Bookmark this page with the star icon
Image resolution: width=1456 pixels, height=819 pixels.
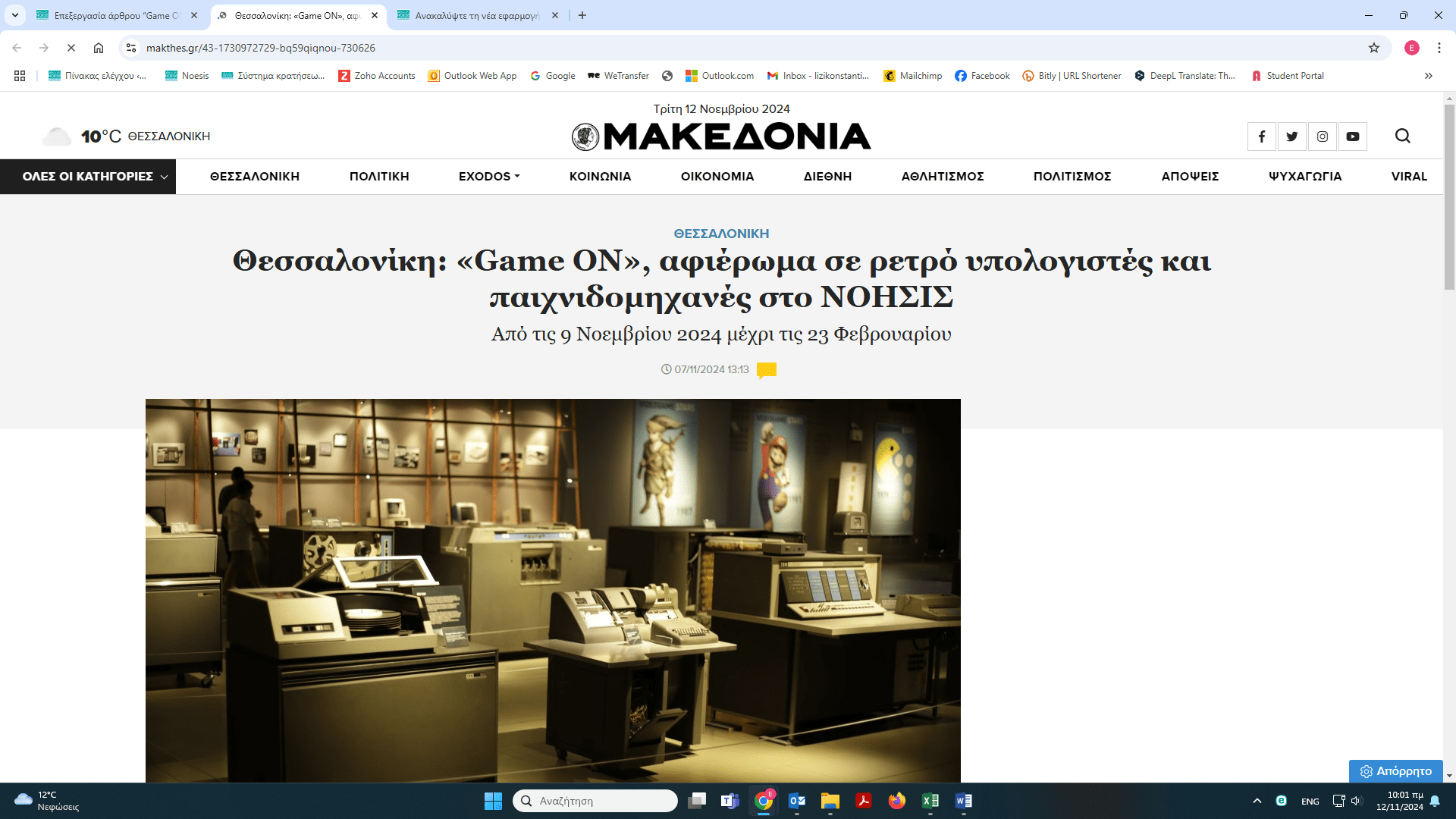[1374, 48]
